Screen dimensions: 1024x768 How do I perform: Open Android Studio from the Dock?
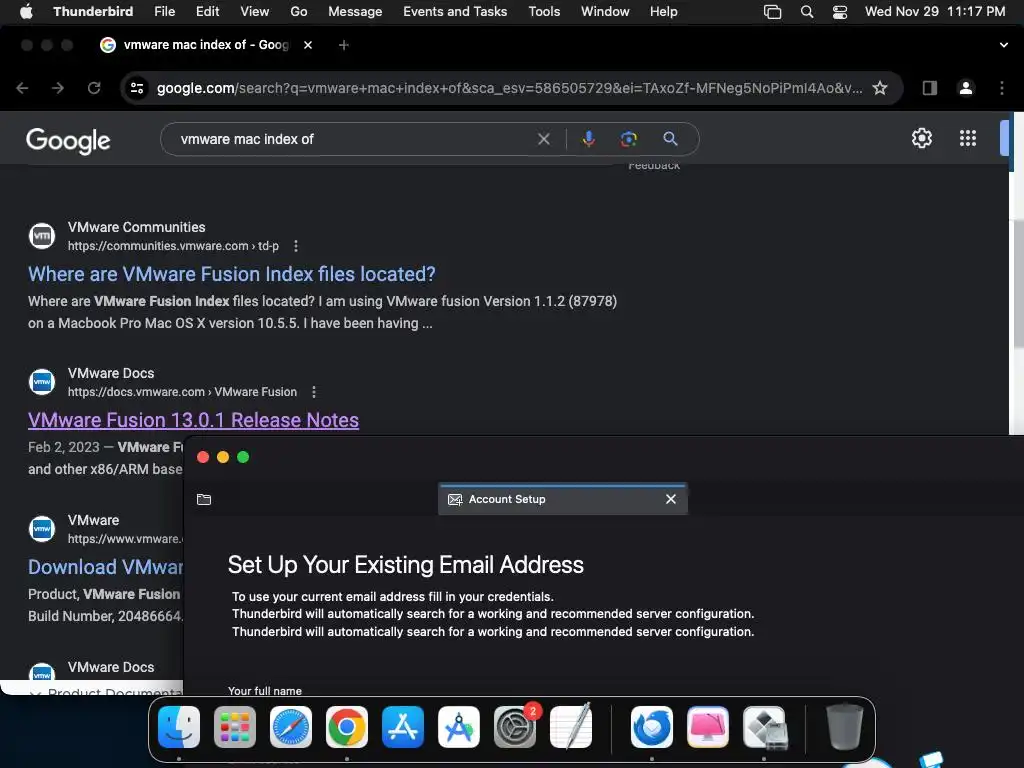458,727
